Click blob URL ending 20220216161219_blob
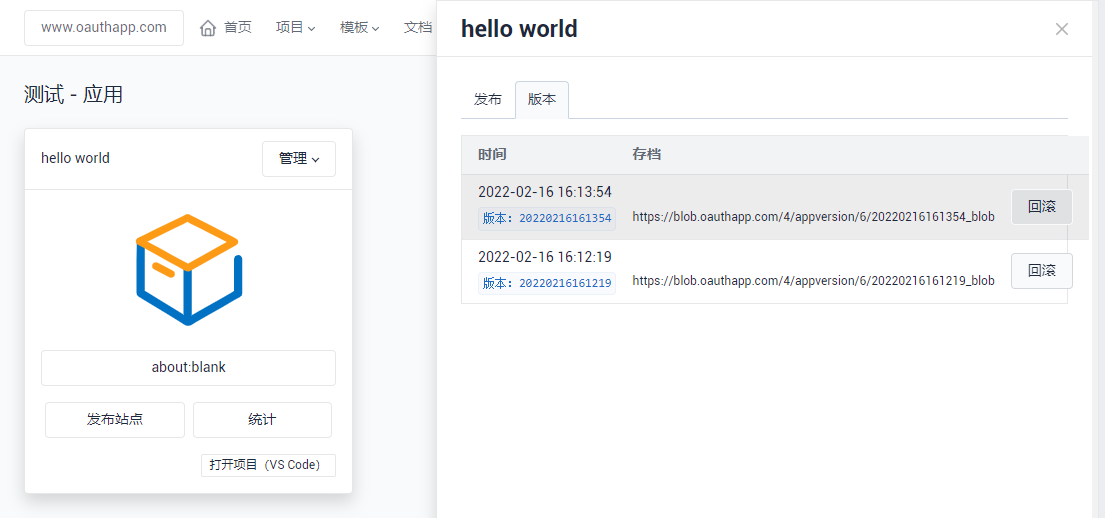1105x518 pixels. pyautogui.click(x=813, y=280)
